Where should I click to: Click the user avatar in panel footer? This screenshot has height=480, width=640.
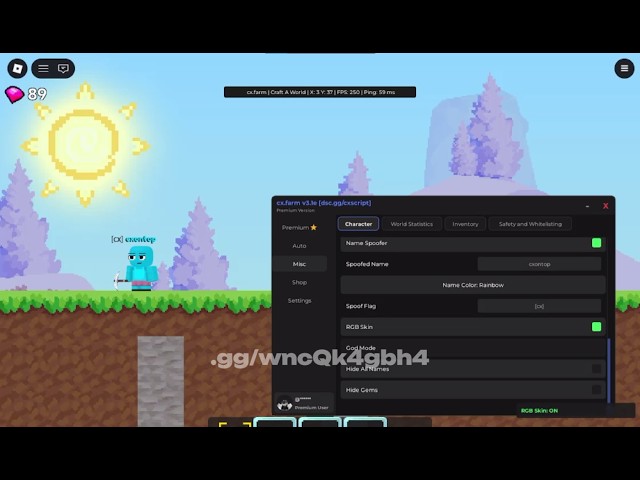(x=284, y=403)
